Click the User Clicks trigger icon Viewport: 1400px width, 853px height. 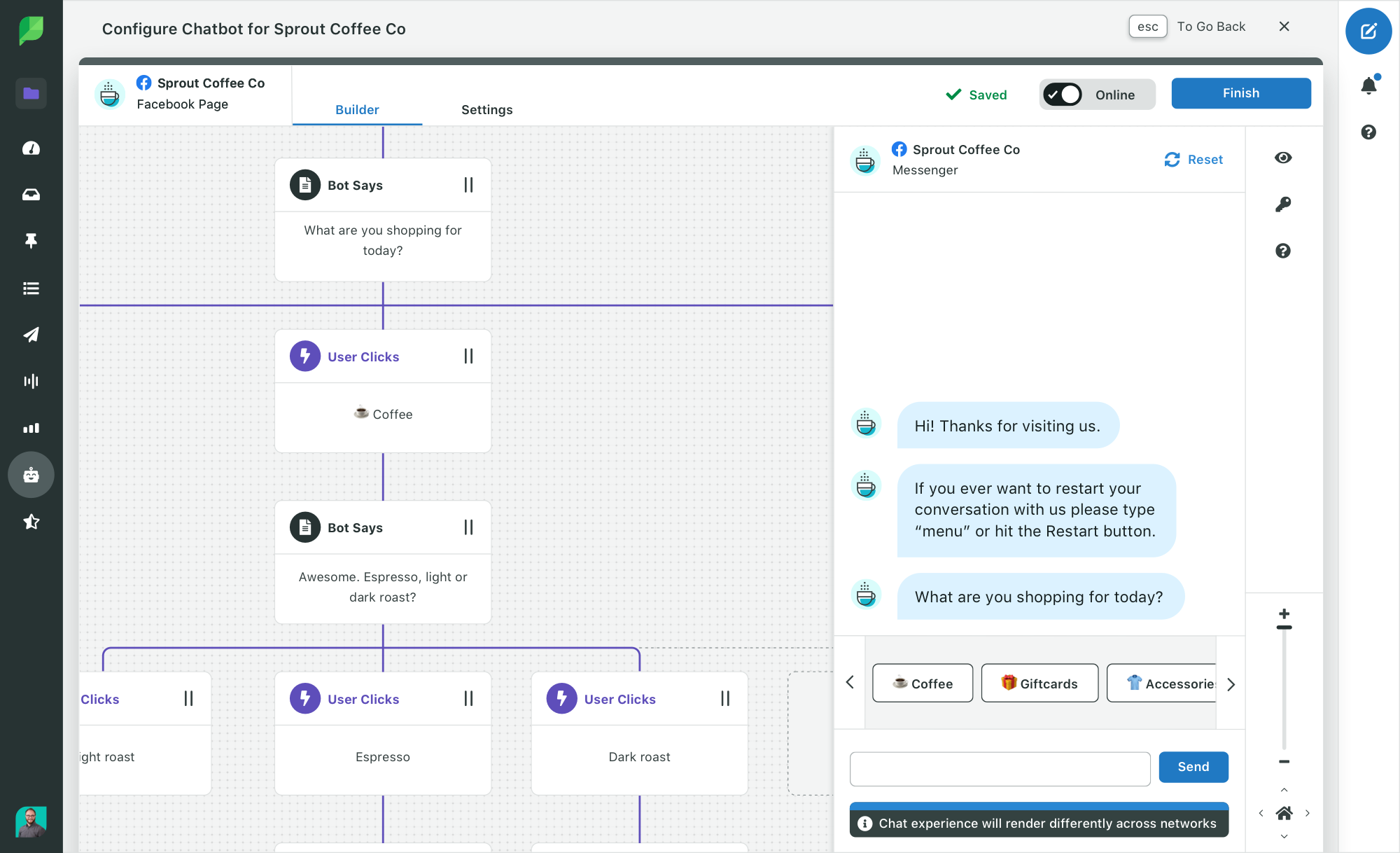coord(304,355)
